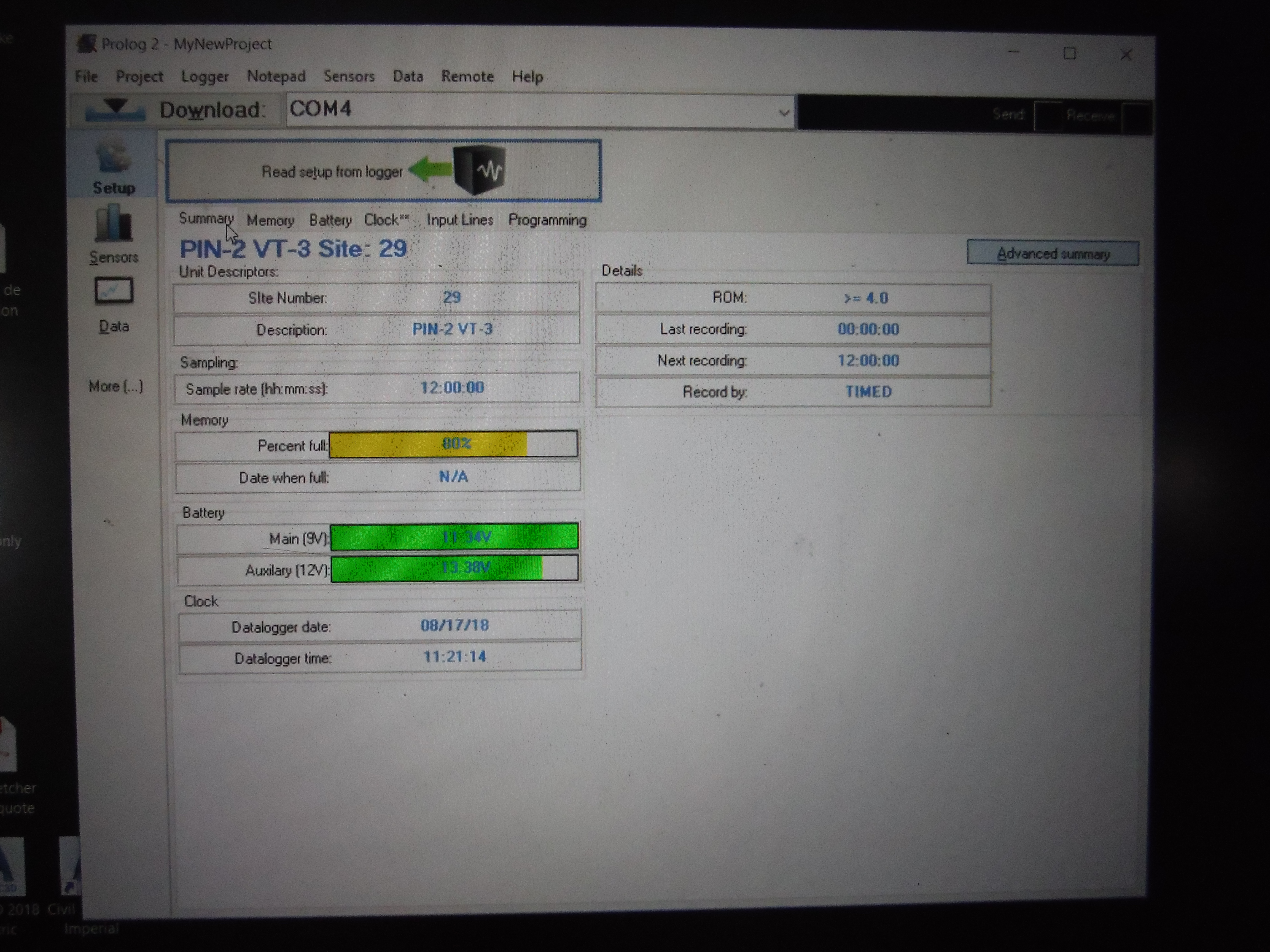Click the Main (9V) battery bar
The width and height of the screenshot is (1270, 952).
point(454,537)
